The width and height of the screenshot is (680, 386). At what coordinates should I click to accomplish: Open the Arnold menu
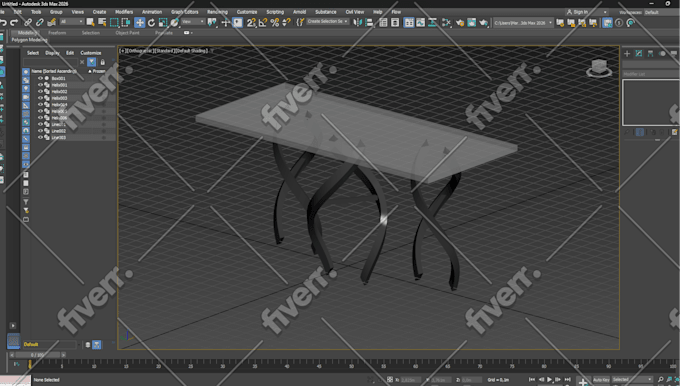tap(299, 12)
